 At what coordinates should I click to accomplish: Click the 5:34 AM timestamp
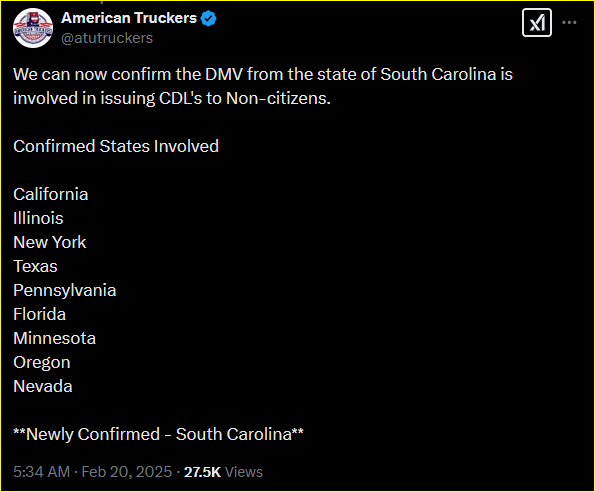coord(41,472)
